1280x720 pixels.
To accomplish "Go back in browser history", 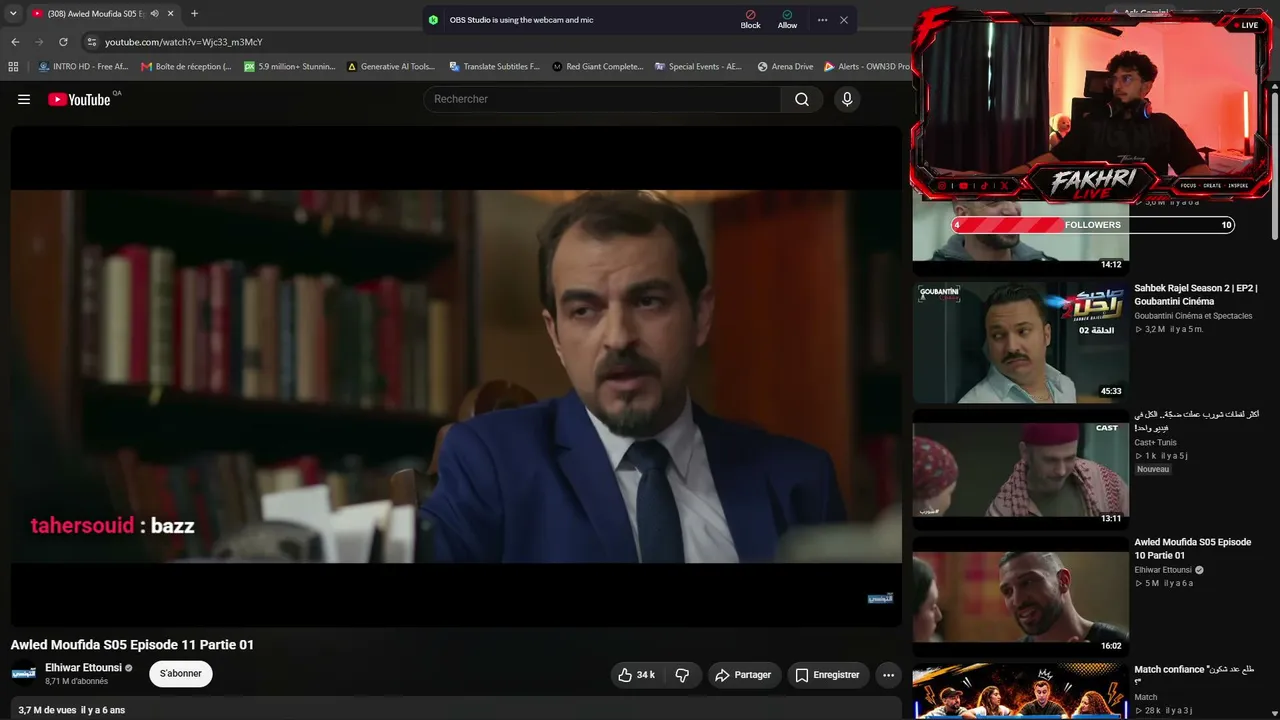I will (x=15, y=42).
